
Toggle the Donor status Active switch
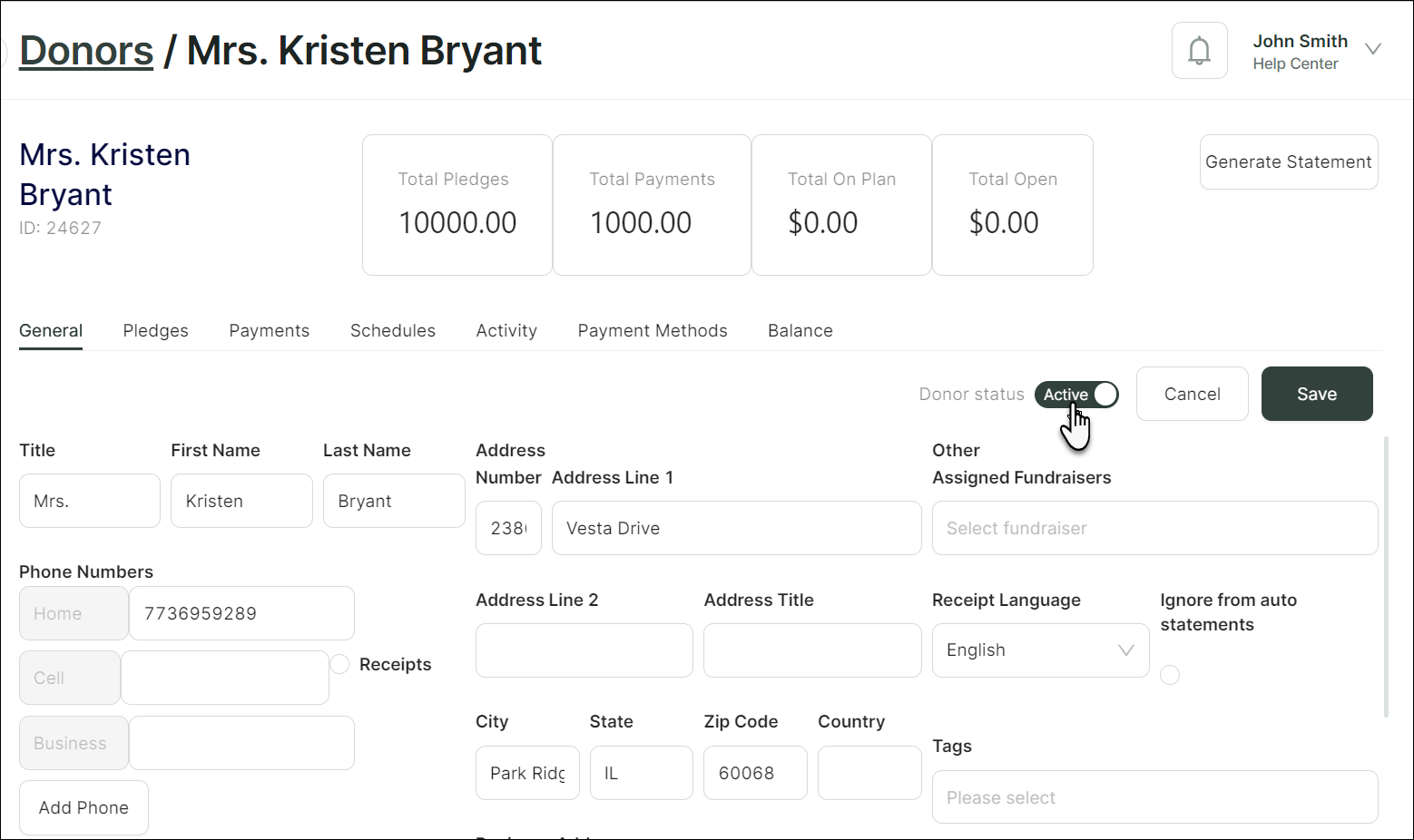tap(1076, 395)
